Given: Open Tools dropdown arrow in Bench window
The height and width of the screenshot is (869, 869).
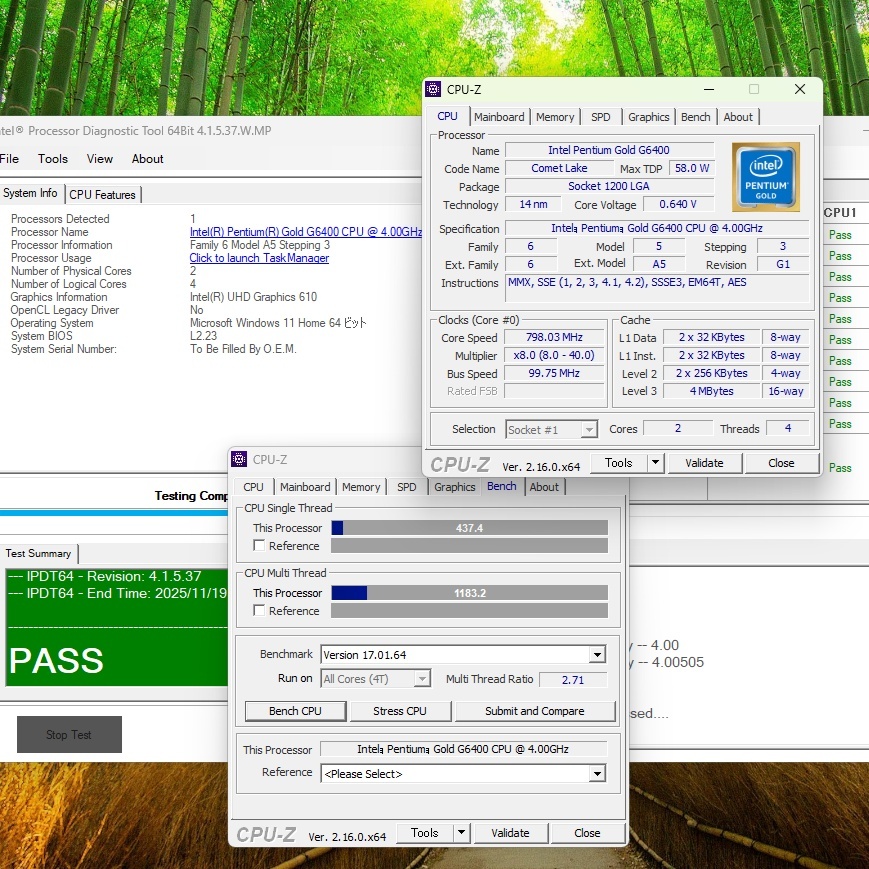Looking at the screenshot, I should click(461, 833).
